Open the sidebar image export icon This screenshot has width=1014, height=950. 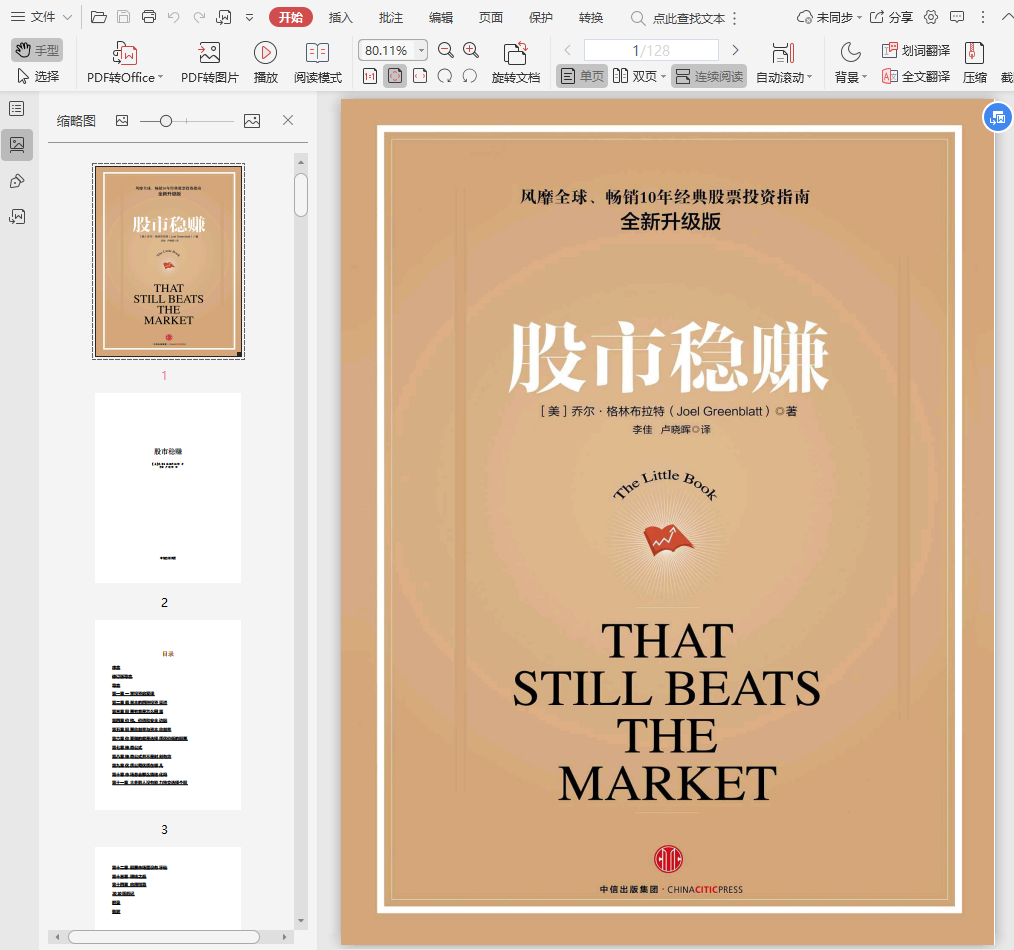click(17, 217)
